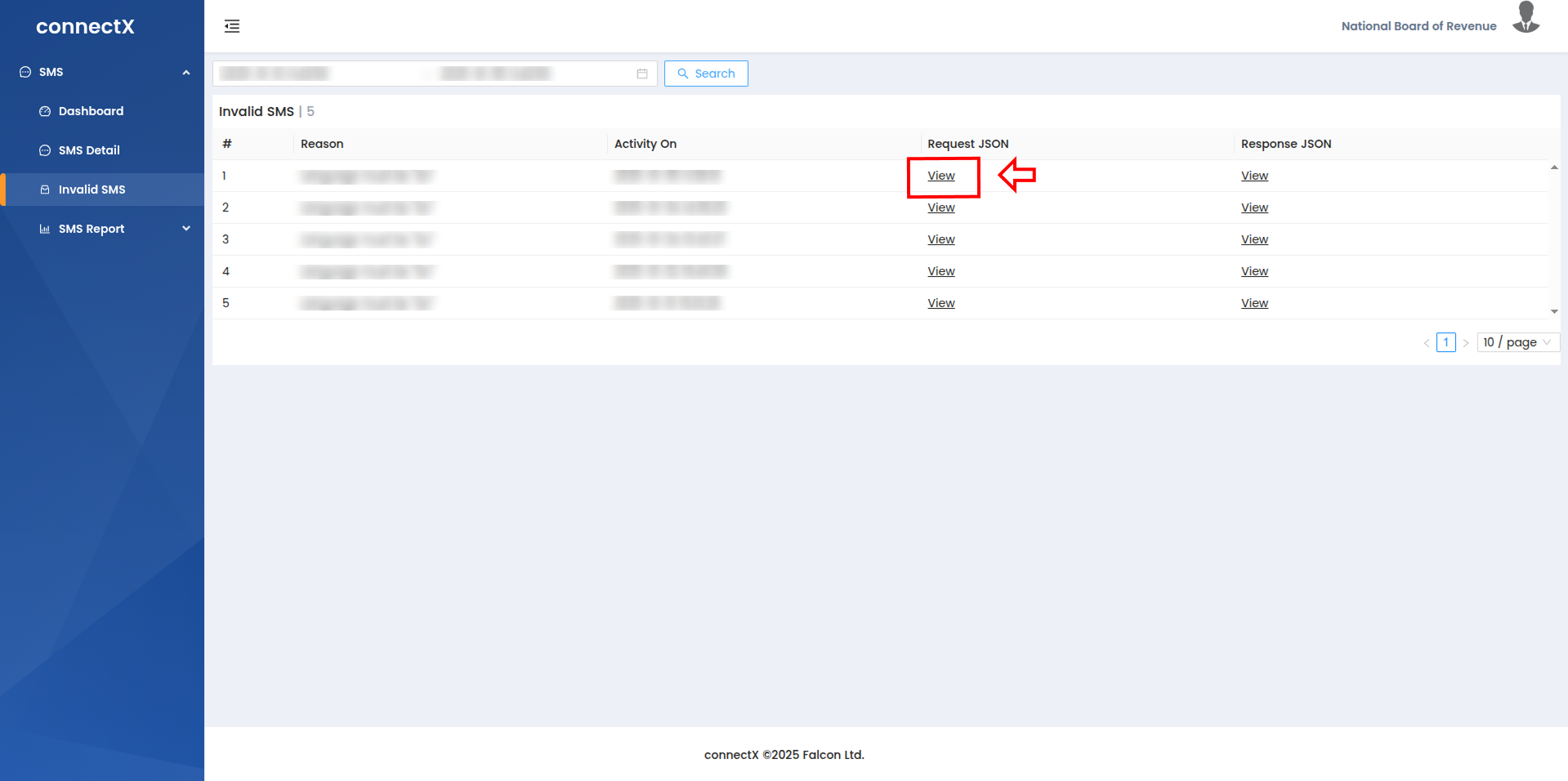Click the table scrollbar down arrow
Image resolution: width=1568 pixels, height=781 pixels.
click(1554, 311)
